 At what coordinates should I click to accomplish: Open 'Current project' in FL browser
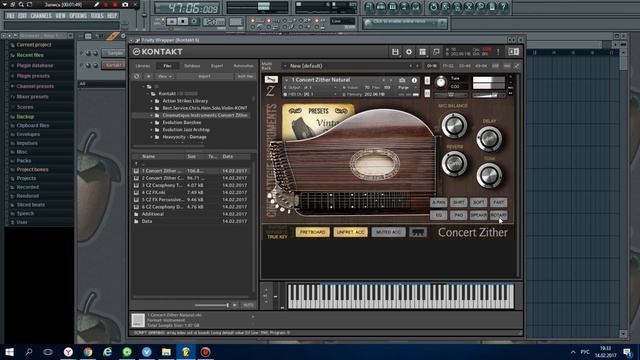34,45
